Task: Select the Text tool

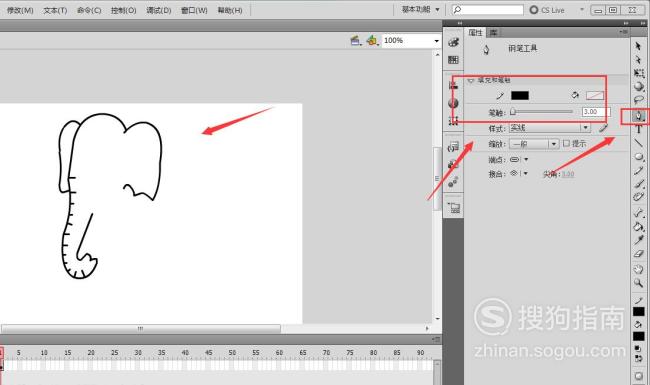Action: point(638,130)
